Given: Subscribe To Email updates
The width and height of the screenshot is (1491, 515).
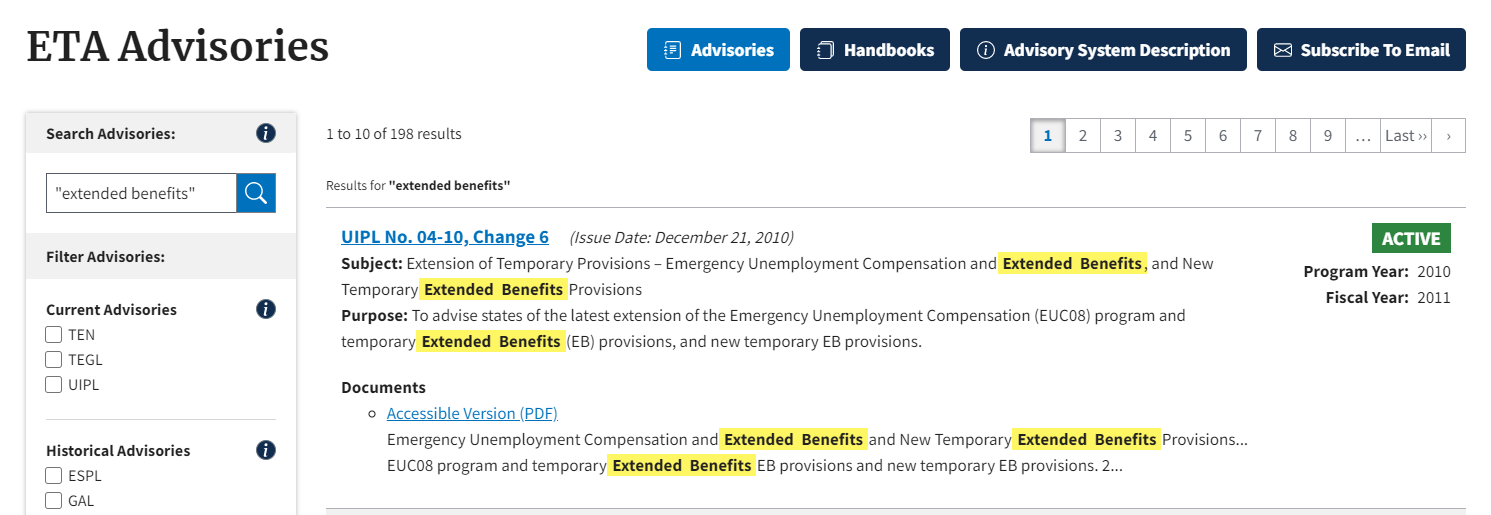Looking at the screenshot, I should tap(1361, 50).
